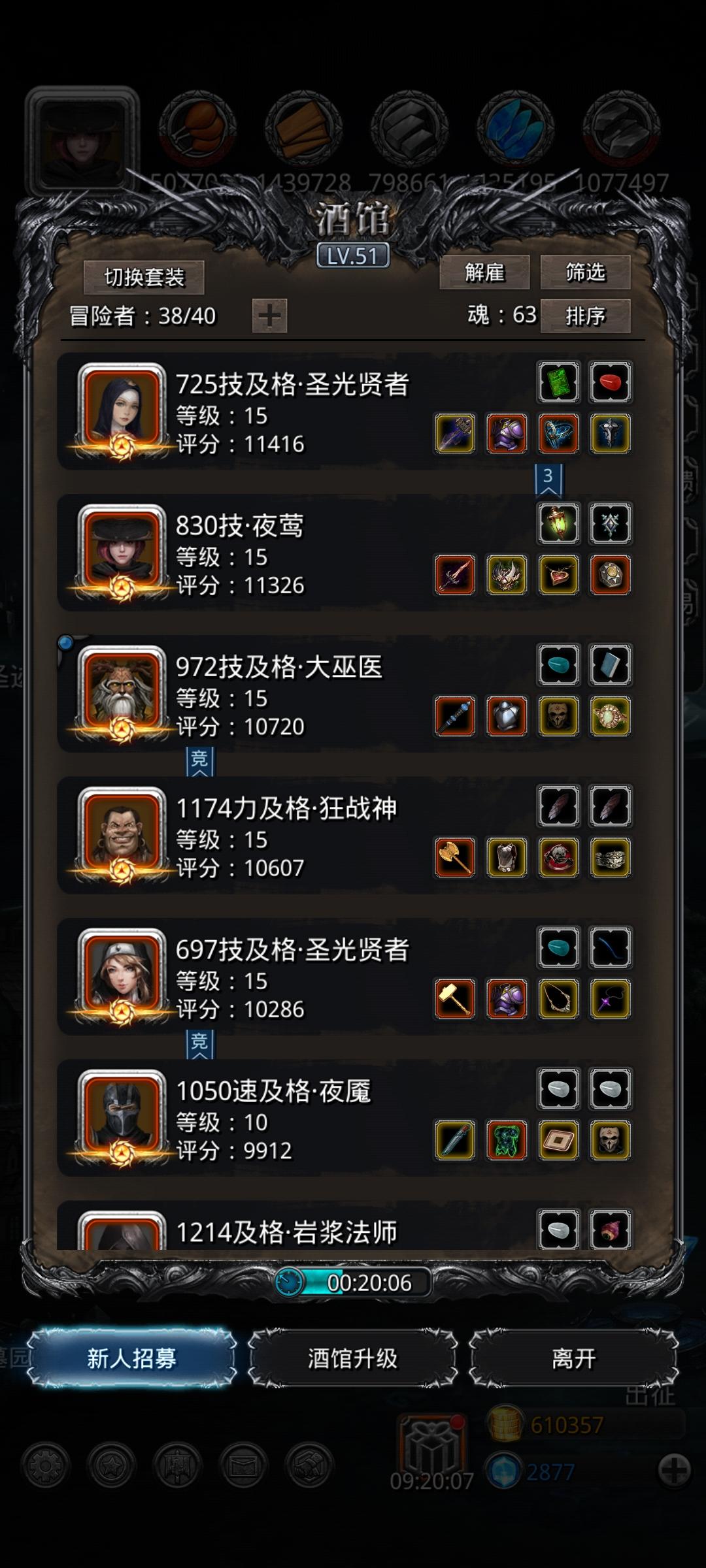This screenshot has width=706, height=1568.
Task: Tap the recruitment timer progress bar
Action: [353, 1282]
